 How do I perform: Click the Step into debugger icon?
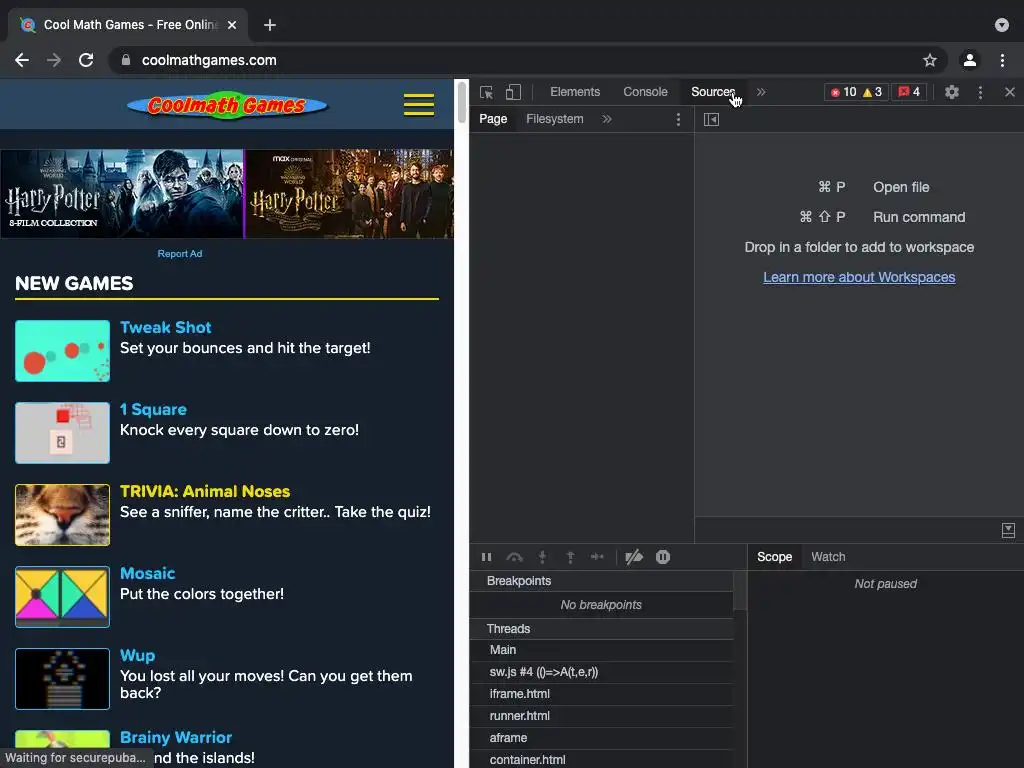(x=542, y=557)
